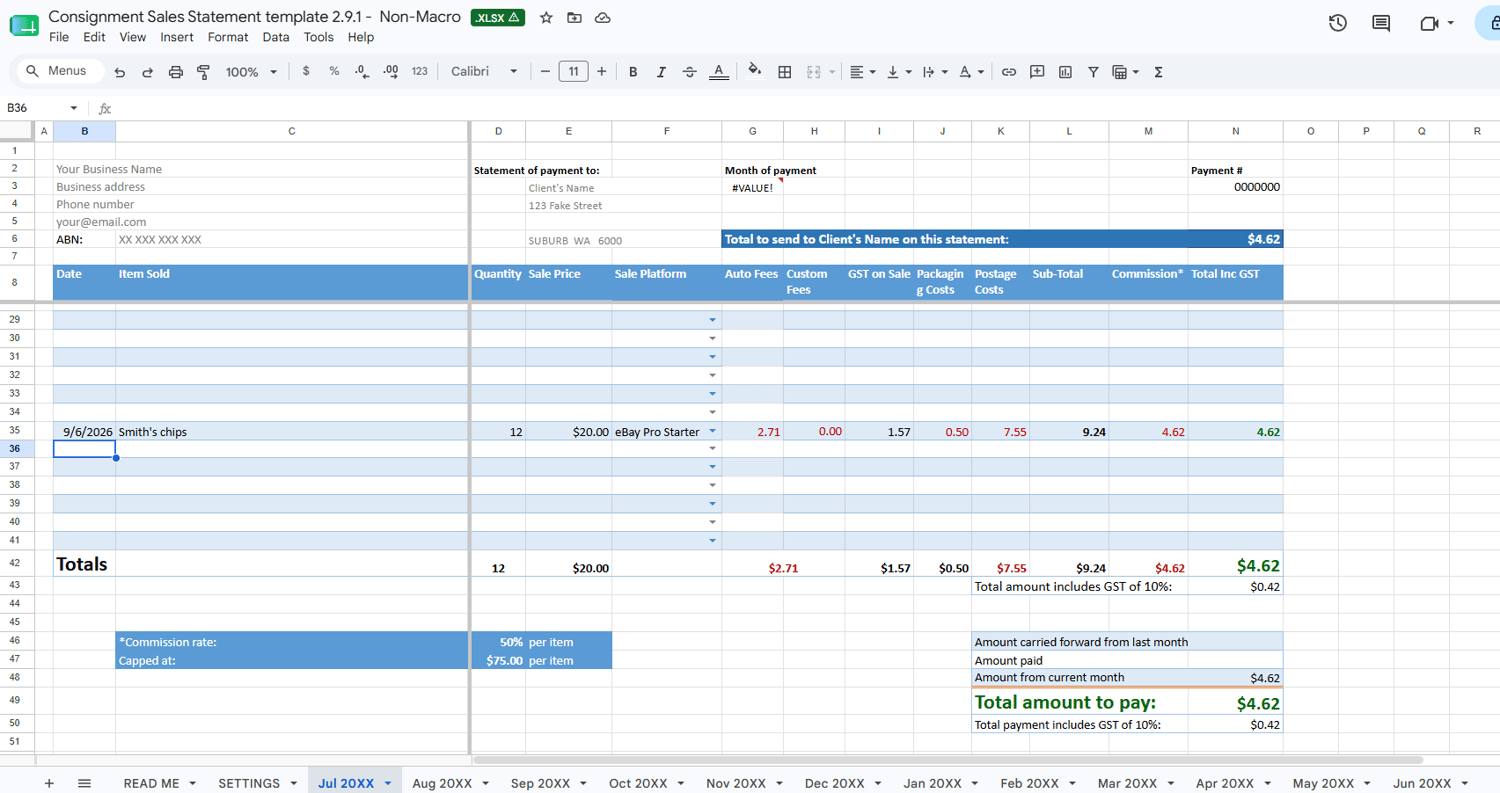Switch to the Oct 20XX sheet tab
This screenshot has width=1500, height=793.
pos(638,783)
